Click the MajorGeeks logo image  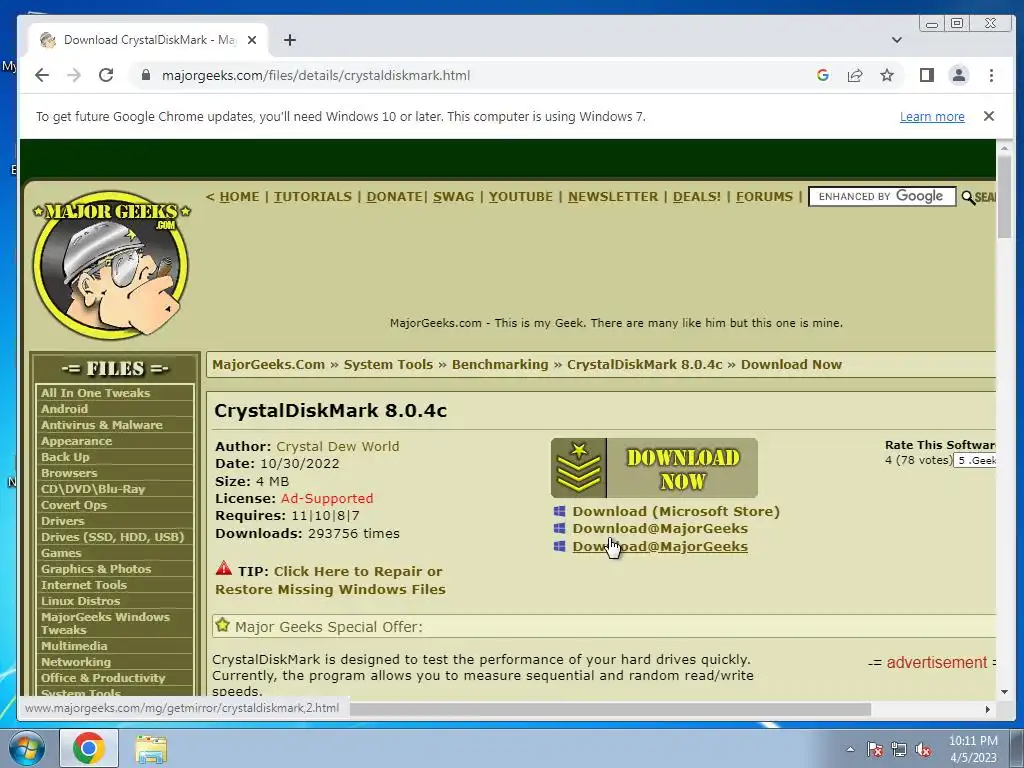tap(112, 264)
